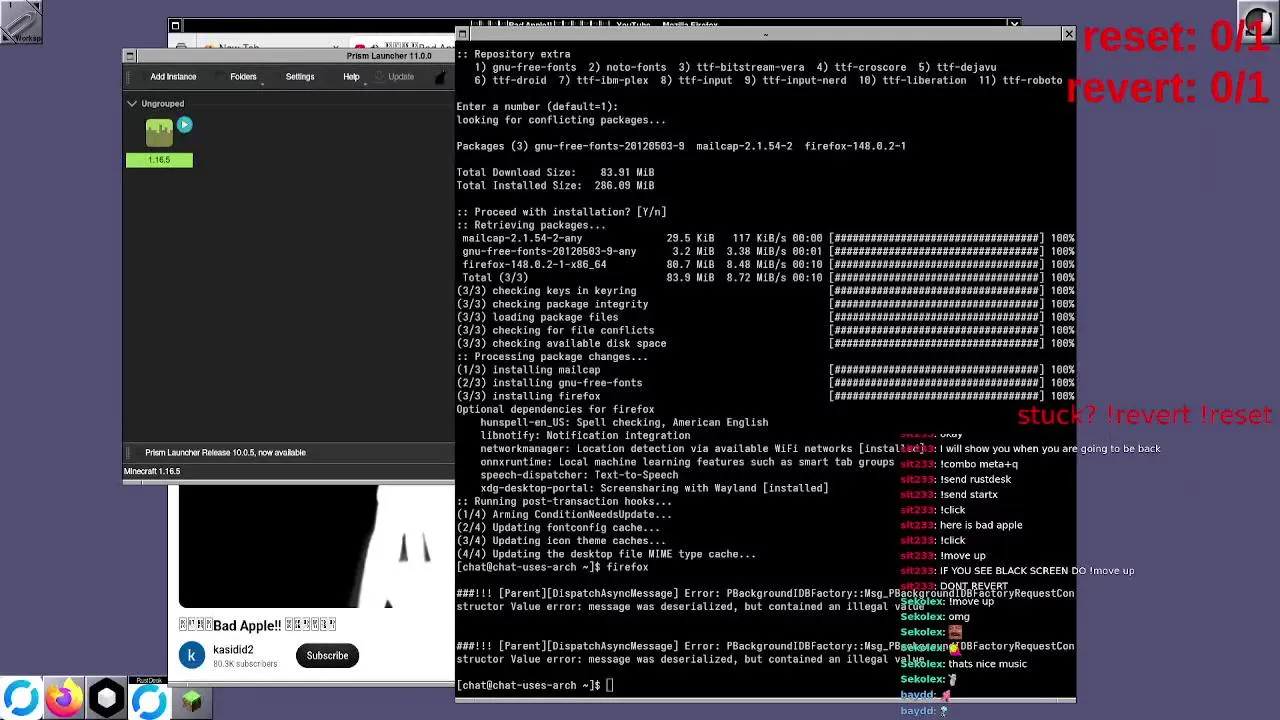The image size is (1280, 720).
Task: Open Prism Launcher Settings
Action: [x=300, y=77]
